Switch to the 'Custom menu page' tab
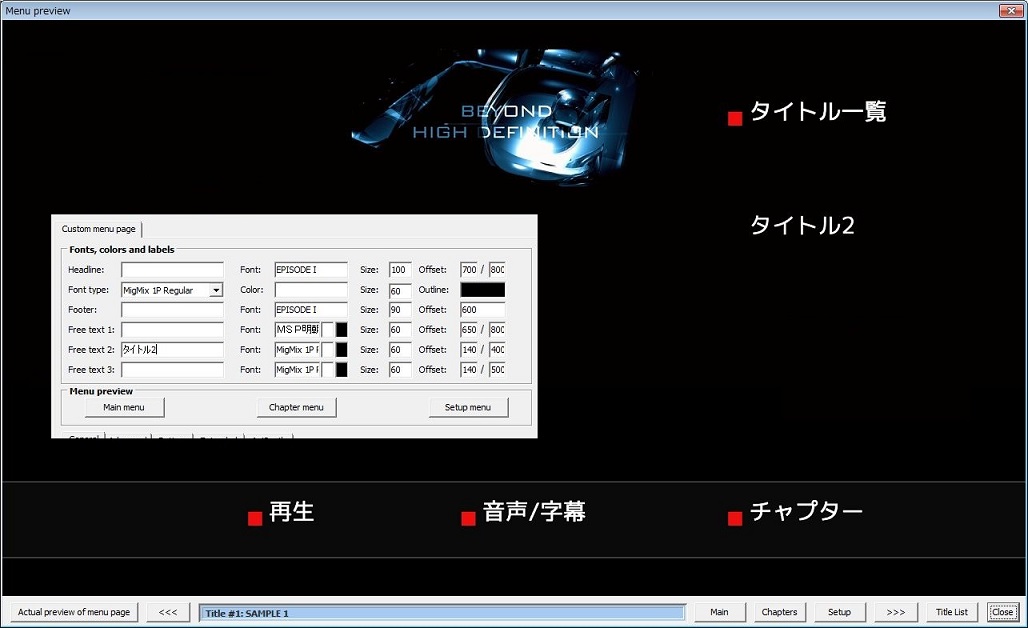 click(x=98, y=229)
